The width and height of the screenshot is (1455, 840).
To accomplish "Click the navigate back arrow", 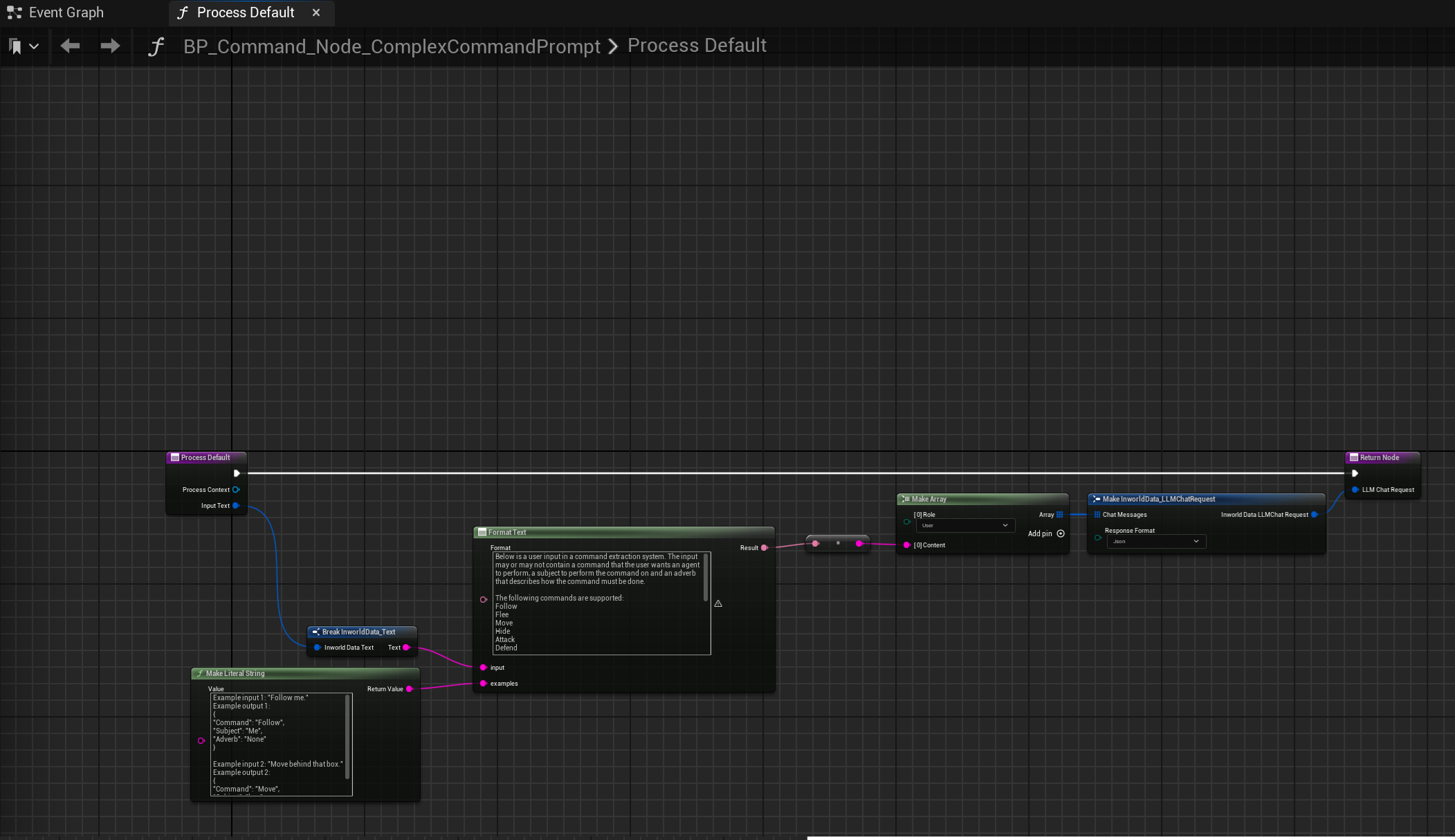I will 70,46.
